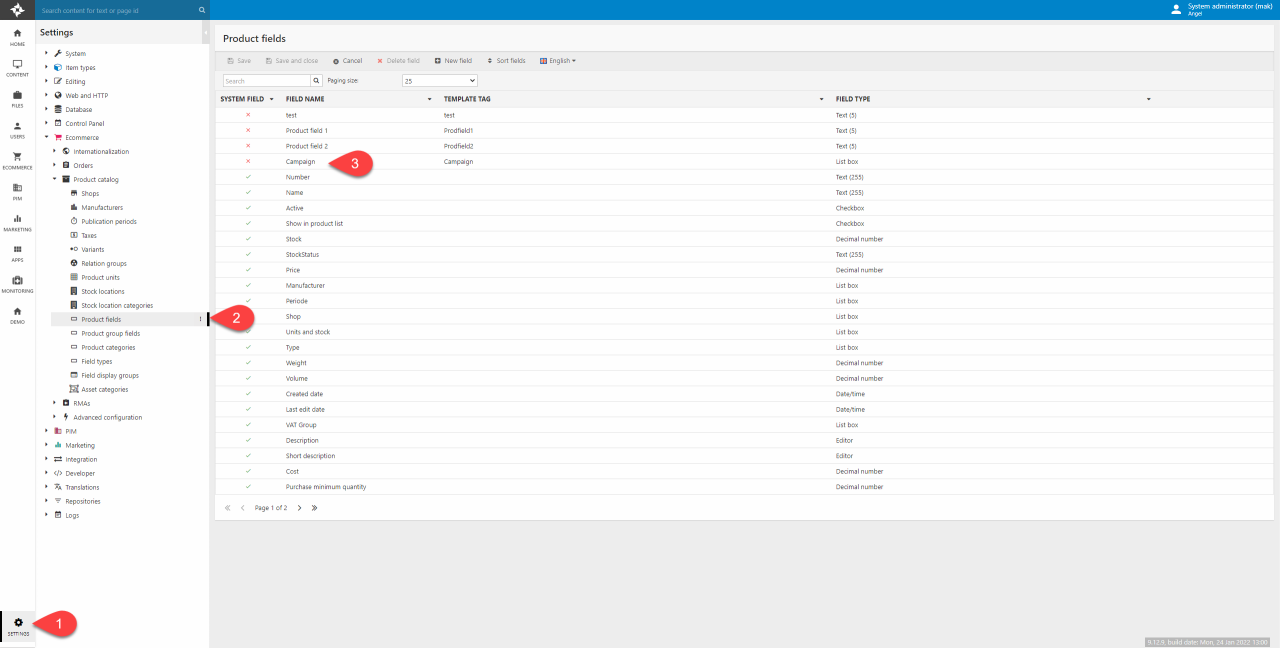Viewport: 1280px width, 648px height.
Task: Expand the Orders tree node
Action: (x=54, y=166)
